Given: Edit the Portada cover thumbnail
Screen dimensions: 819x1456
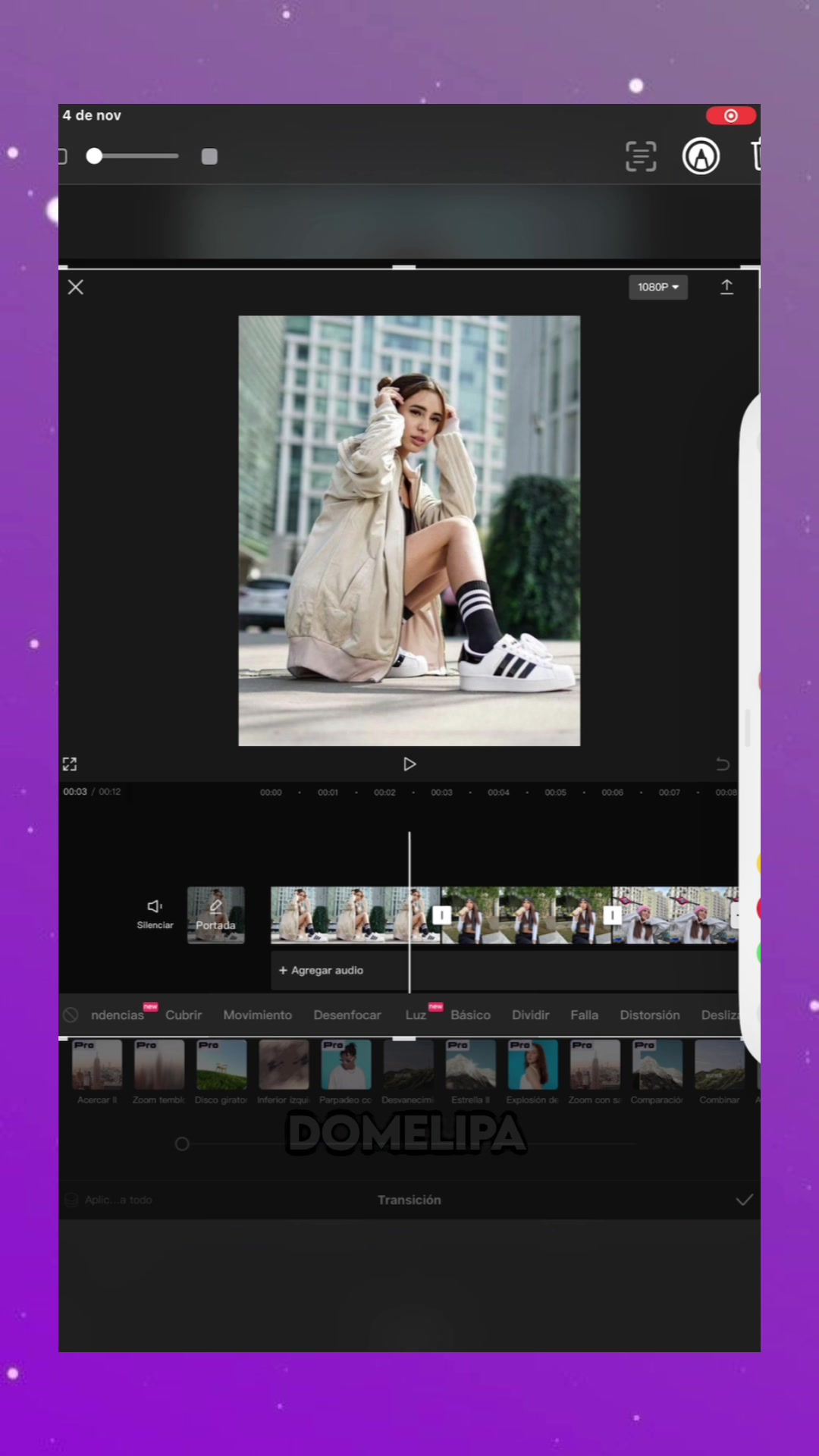Looking at the screenshot, I should pyautogui.click(x=216, y=915).
